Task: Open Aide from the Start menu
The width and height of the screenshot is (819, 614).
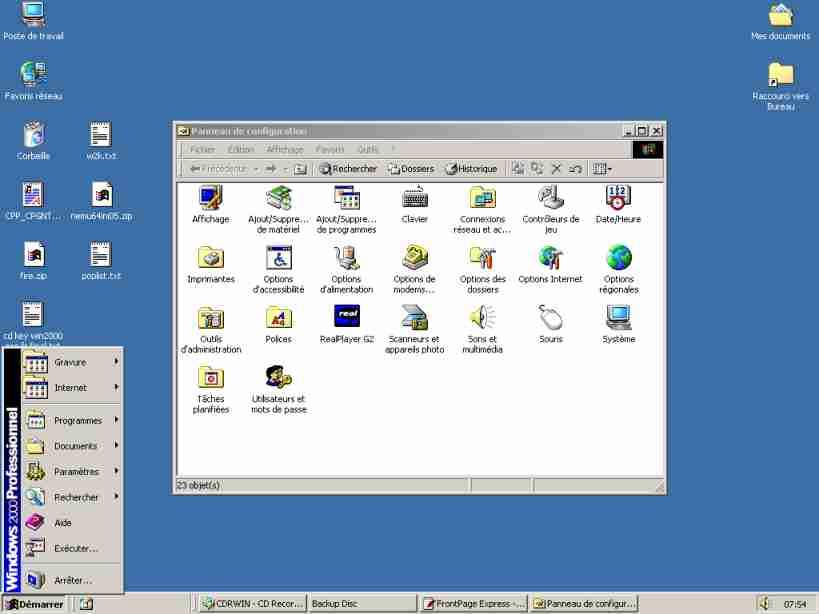Action: coord(72,523)
